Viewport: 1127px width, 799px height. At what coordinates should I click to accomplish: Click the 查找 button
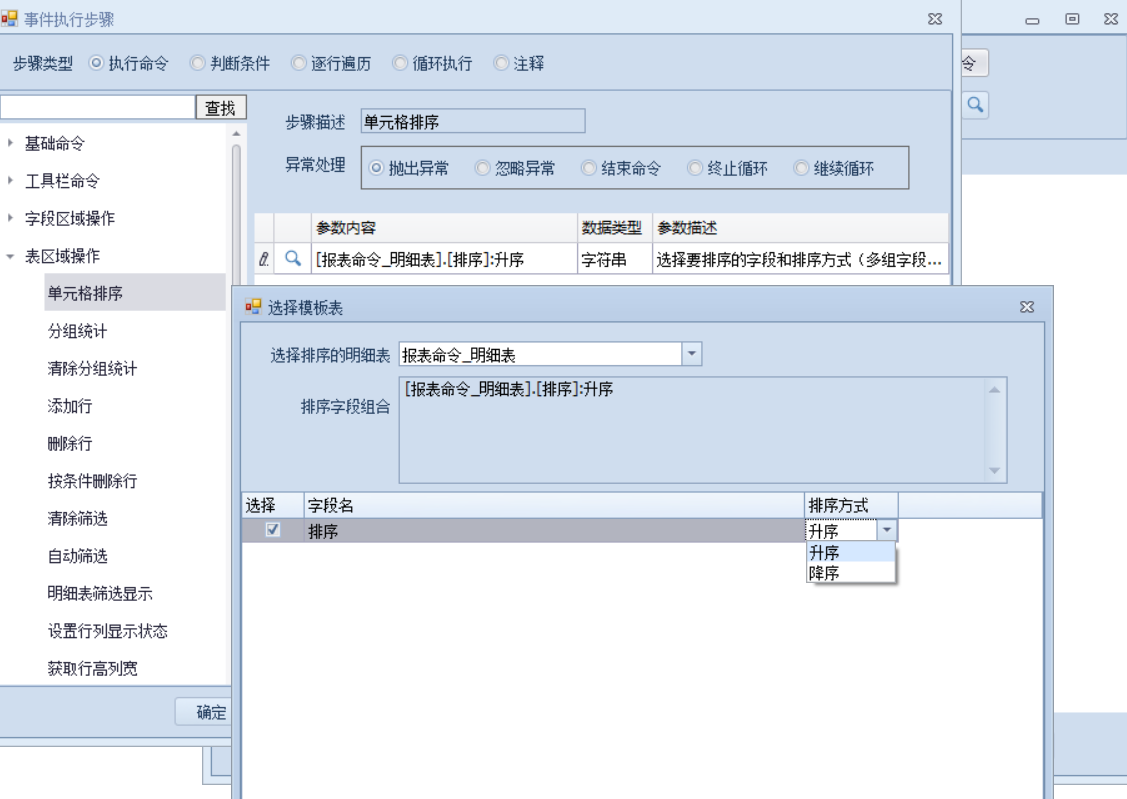220,108
